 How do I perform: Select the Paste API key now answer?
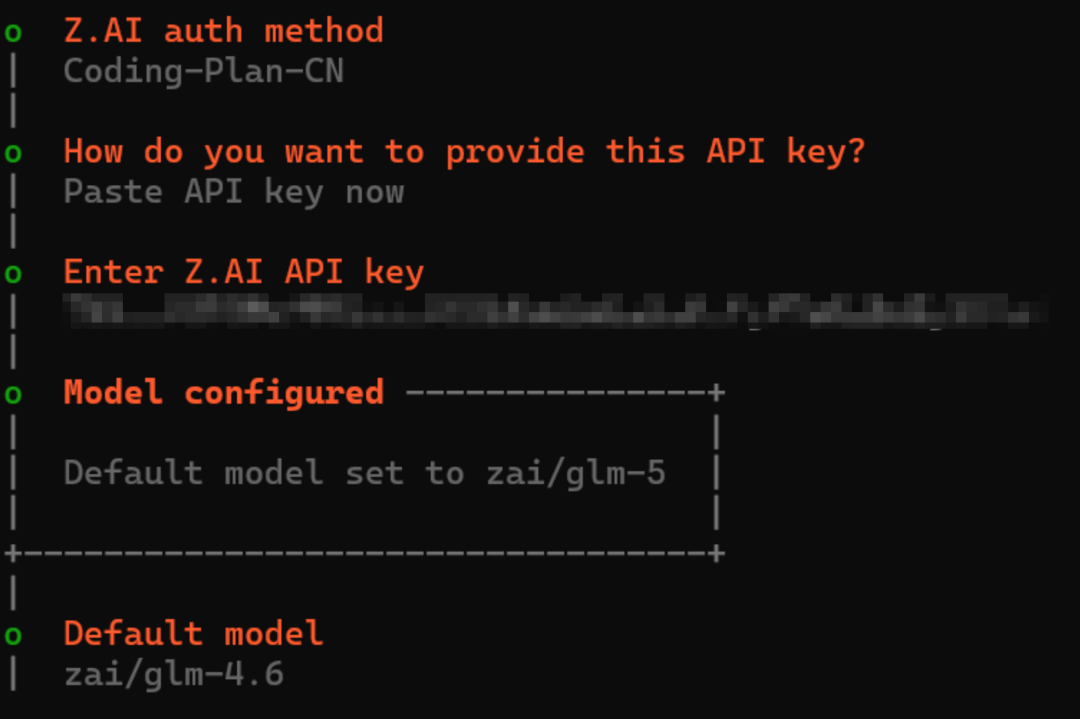tap(233, 192)
